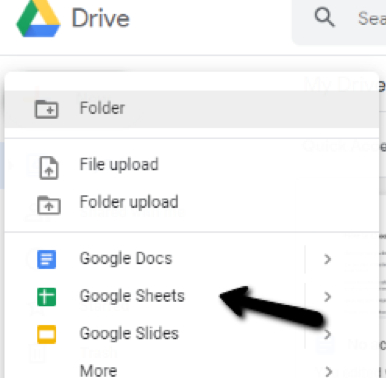Choose Folder upload menu entry
The image size is (386, 378).
(x=192, y=202)
